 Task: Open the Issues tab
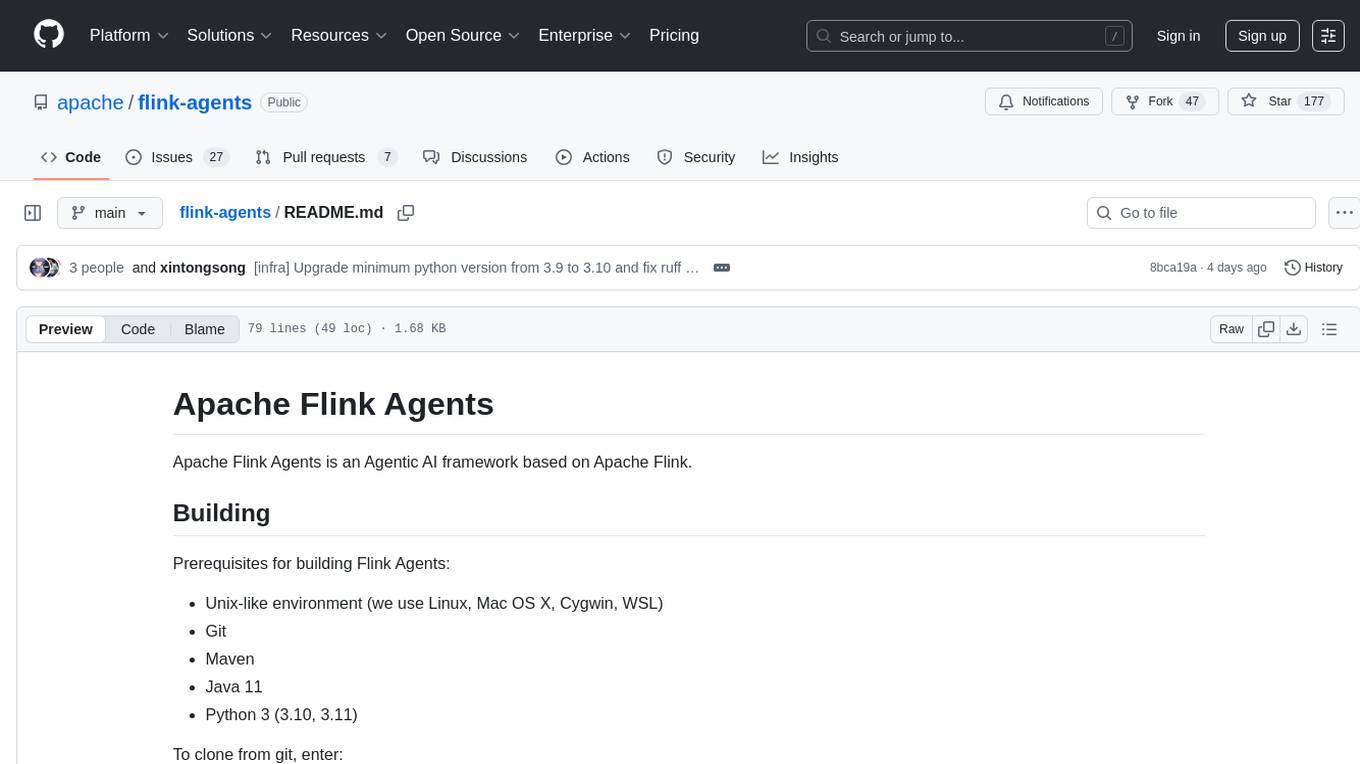[x=177, y=157]
